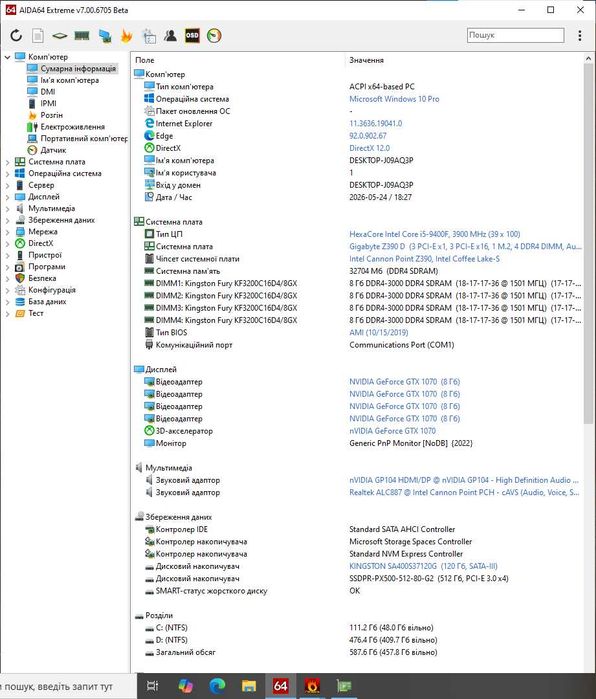The image size is (596, 699).
Task: Open the sensor gauge toolbar icon
Action: pos(214,35)
